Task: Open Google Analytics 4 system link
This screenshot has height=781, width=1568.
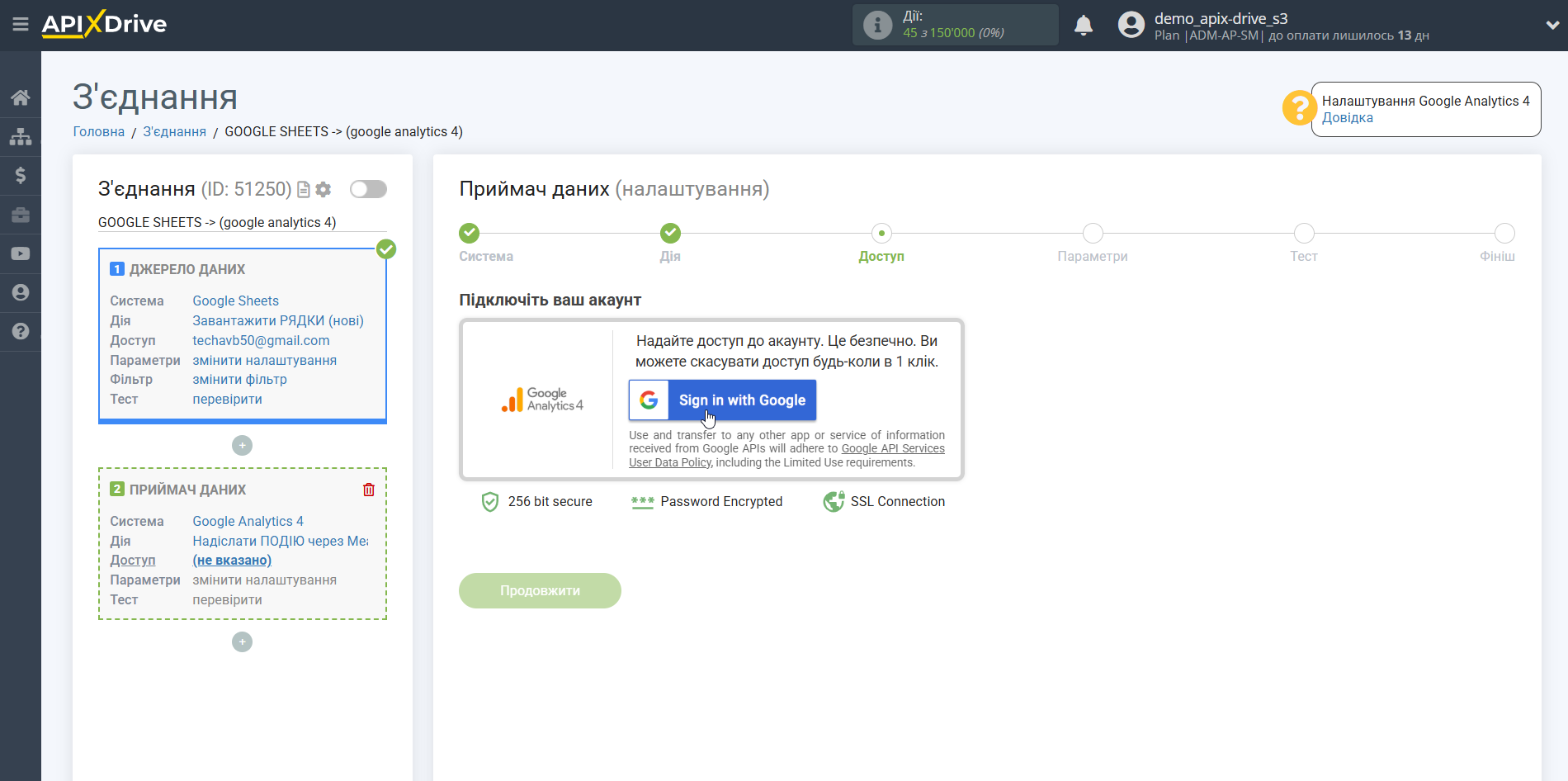Action: [x=248, y=522]
